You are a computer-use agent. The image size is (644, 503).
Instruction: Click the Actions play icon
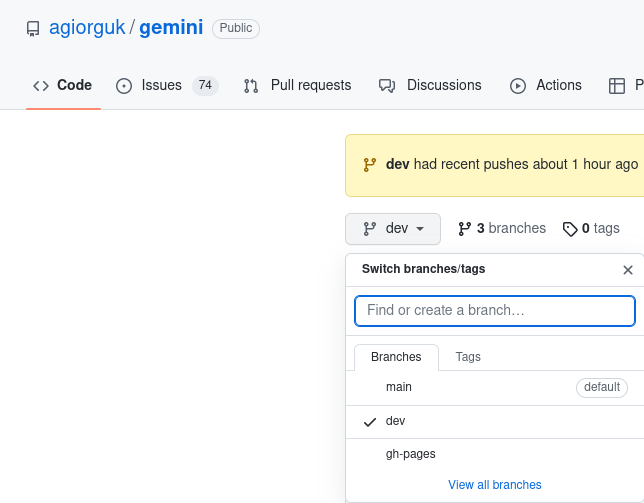(x=518, y=86)
